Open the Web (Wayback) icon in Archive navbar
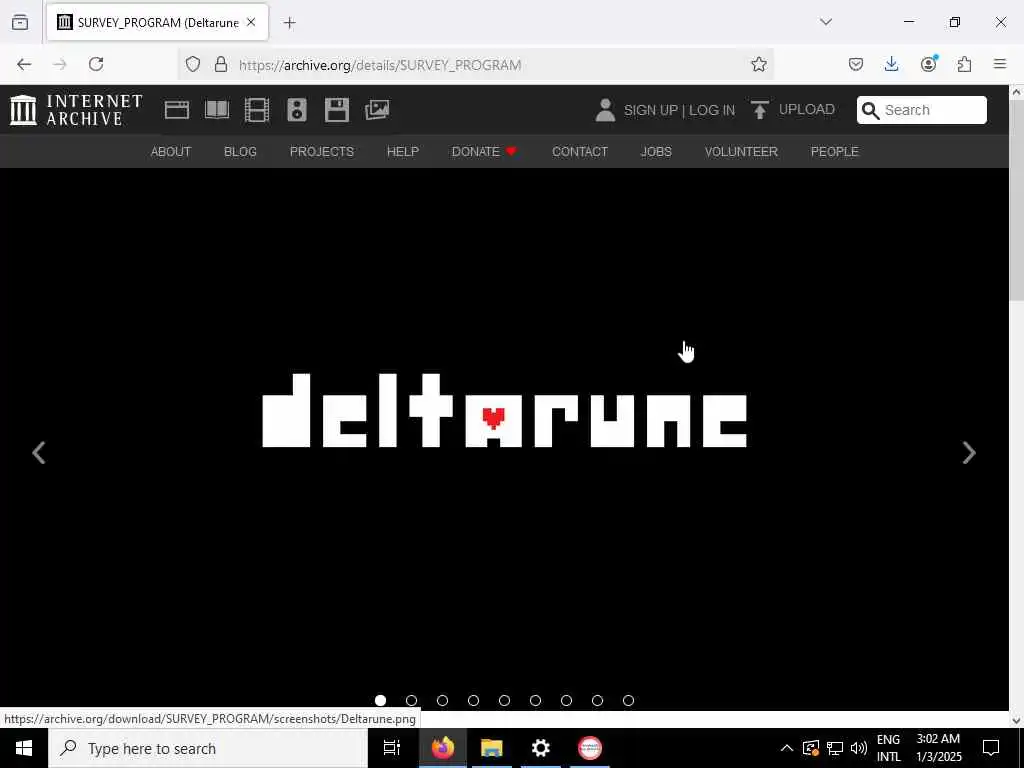 pos(176,110)
